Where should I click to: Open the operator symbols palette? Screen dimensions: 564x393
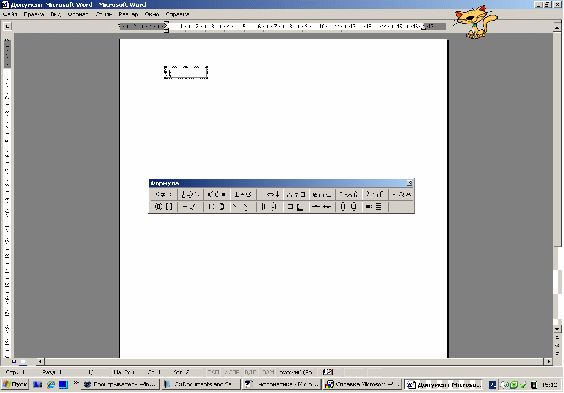pyautogui.click(x=243, y=195)
